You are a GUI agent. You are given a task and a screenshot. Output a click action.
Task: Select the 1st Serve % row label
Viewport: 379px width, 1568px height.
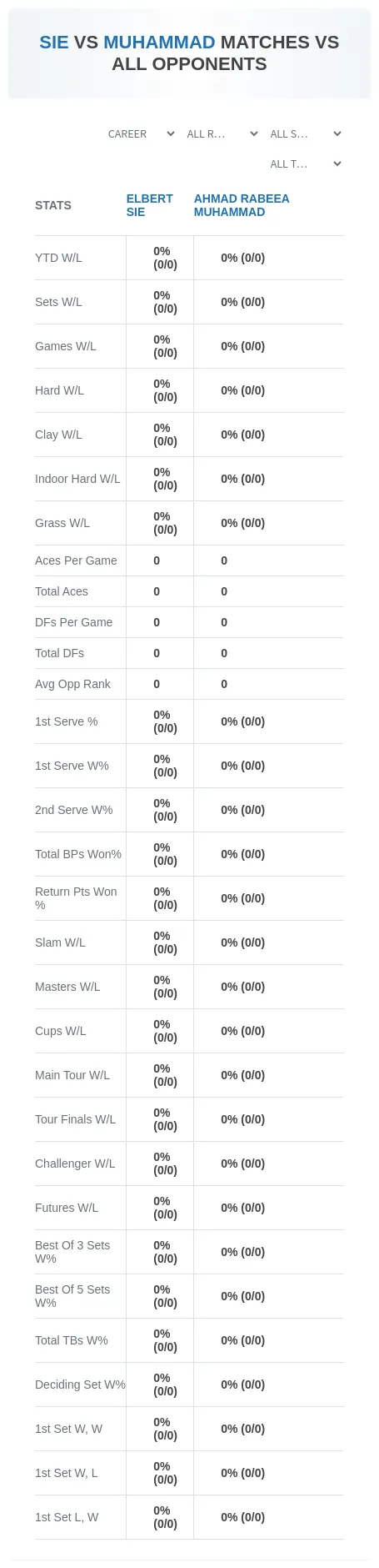(x=66, y=721)
